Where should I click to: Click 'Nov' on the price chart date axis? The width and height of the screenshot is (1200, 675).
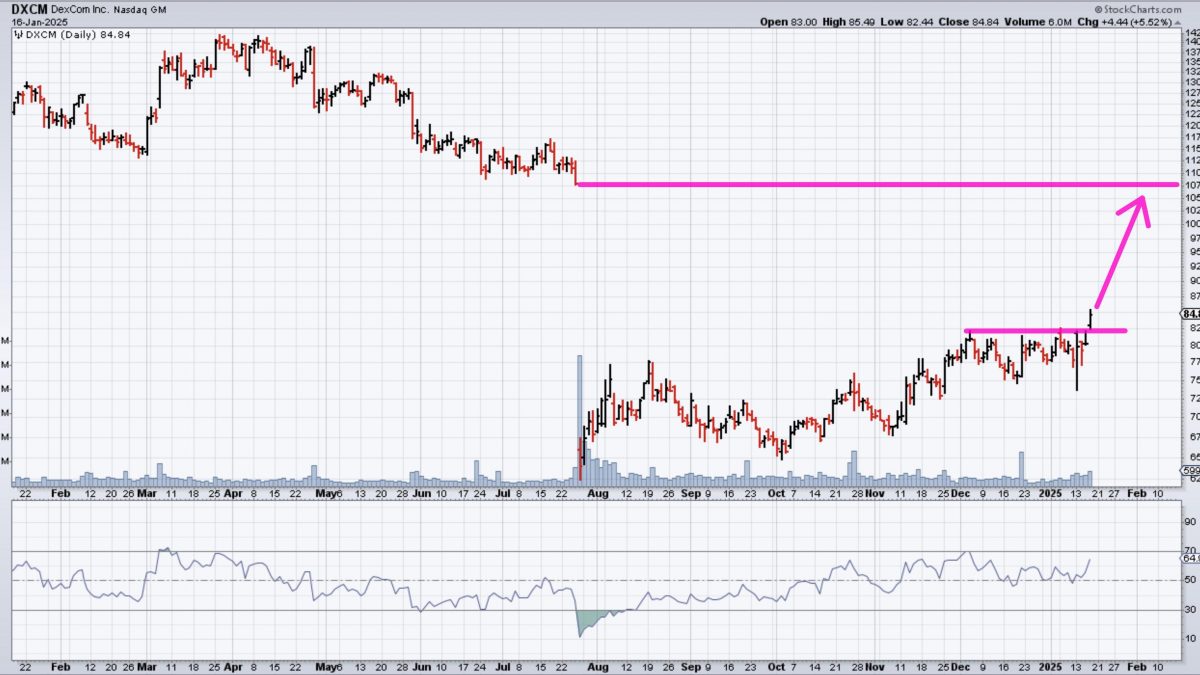tap(875, 494)
